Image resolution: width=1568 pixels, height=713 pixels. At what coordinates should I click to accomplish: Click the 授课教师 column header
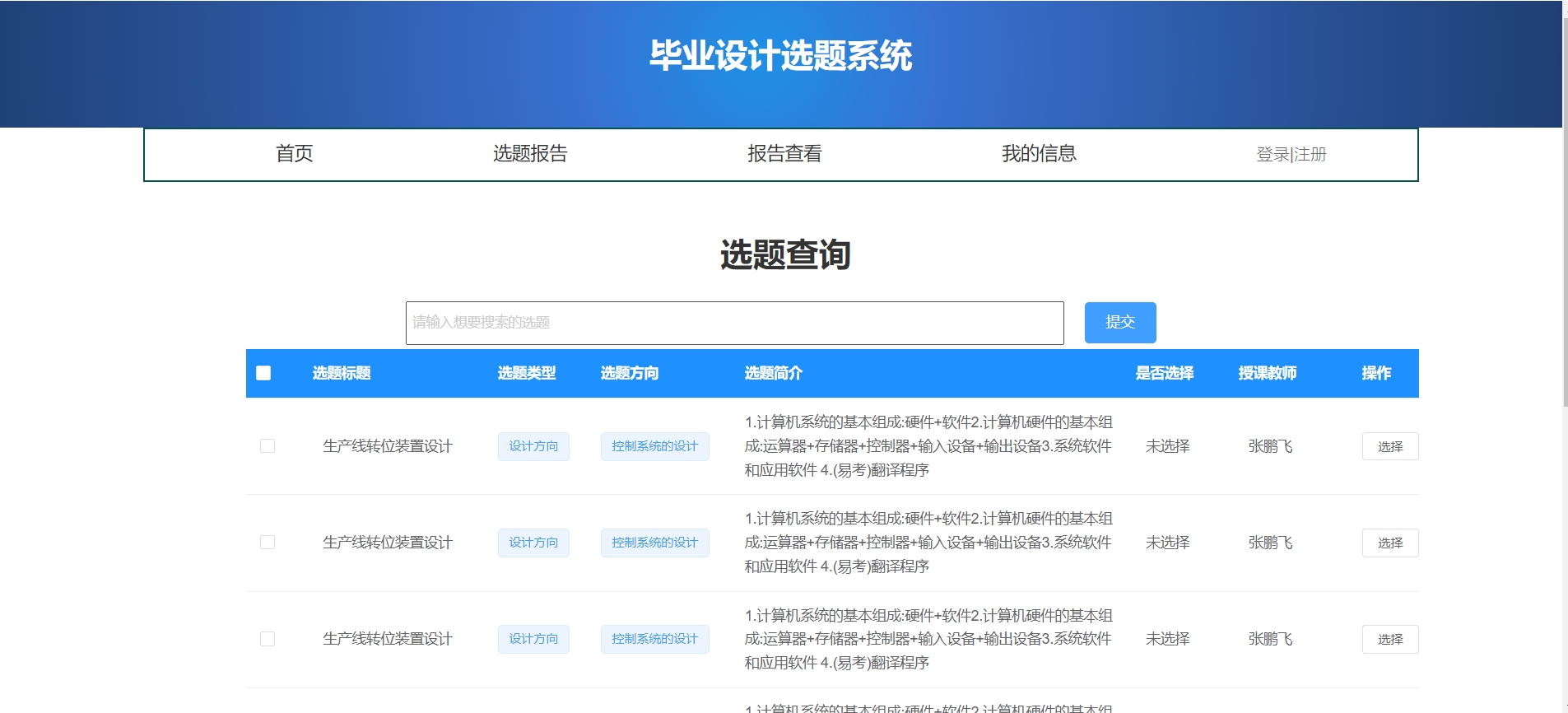pos(1267,373)
